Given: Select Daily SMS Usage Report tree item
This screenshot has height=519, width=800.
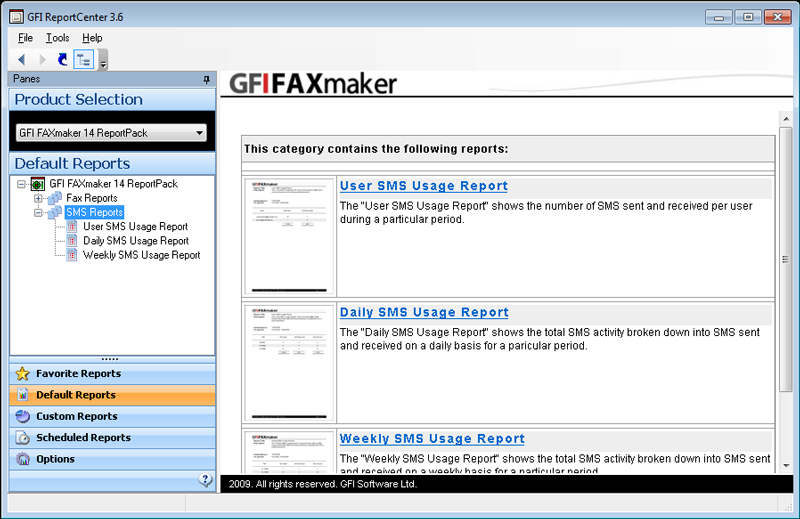Looking at the screenshot, I should (x=136, y=241).
